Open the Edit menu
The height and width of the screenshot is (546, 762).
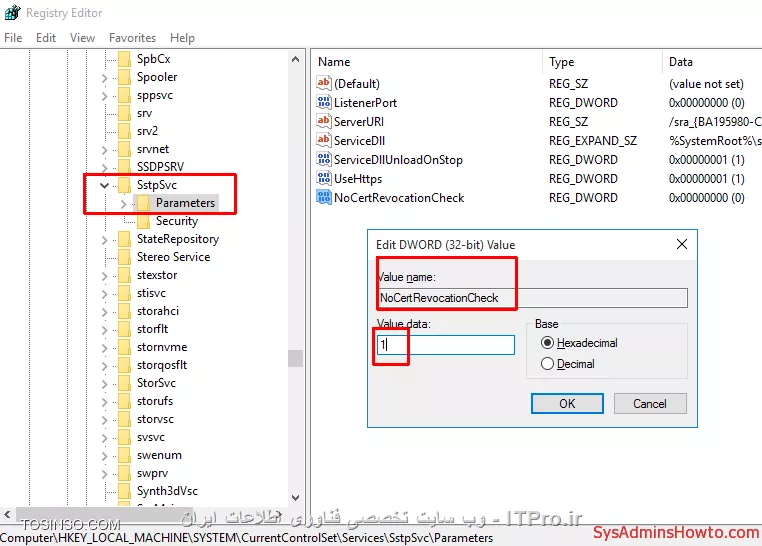pos(46,38)
